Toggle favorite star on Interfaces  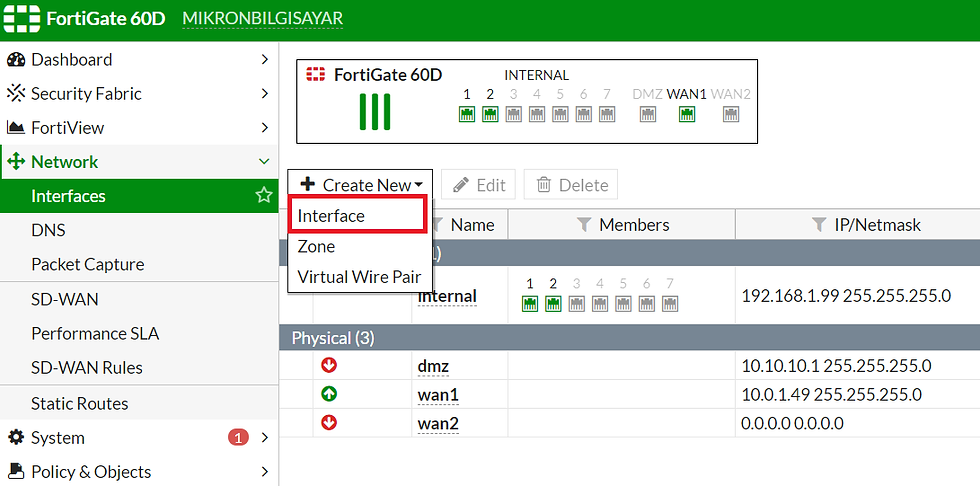pyautogui.click(x=264, y=196)
